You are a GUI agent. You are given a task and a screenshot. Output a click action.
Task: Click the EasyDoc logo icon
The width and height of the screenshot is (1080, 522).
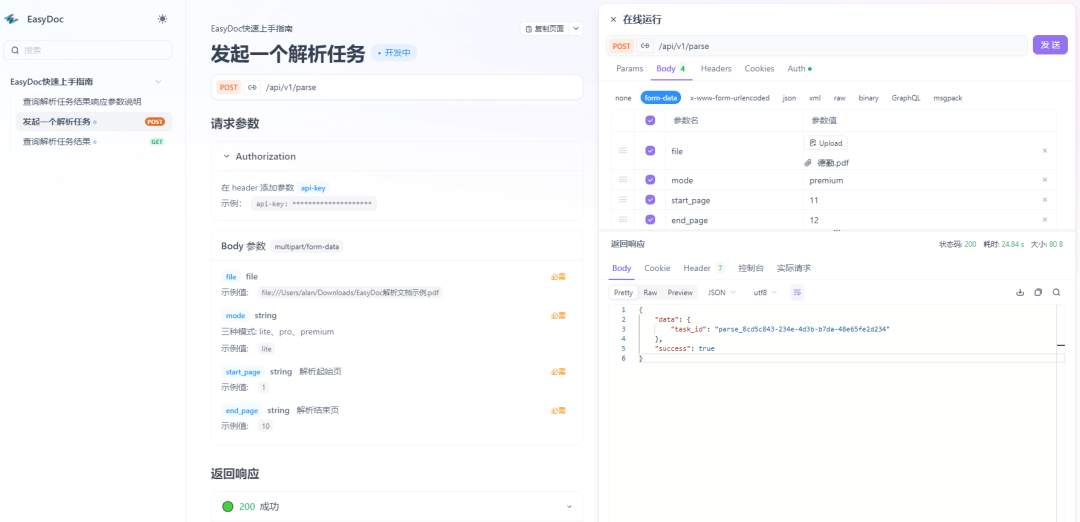click(x=12, y=19)
